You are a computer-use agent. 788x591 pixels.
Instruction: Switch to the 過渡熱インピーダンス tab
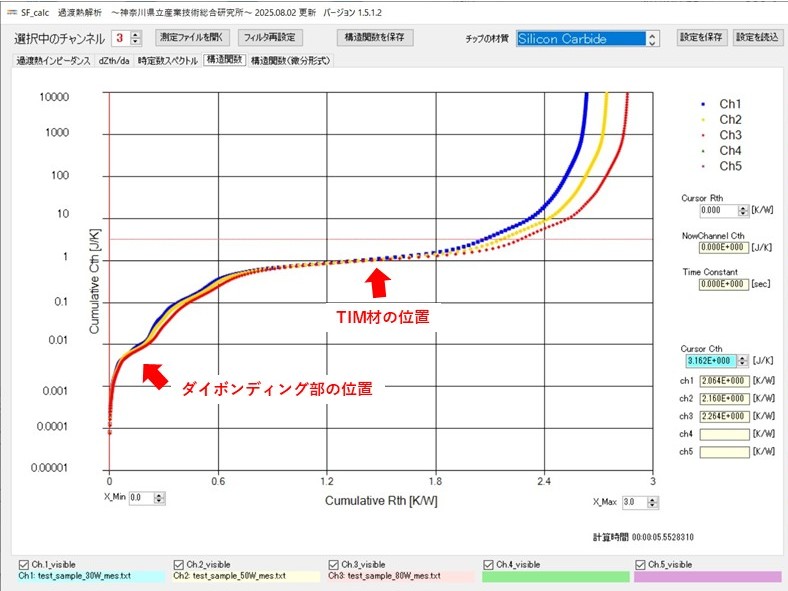click(53, 61)
